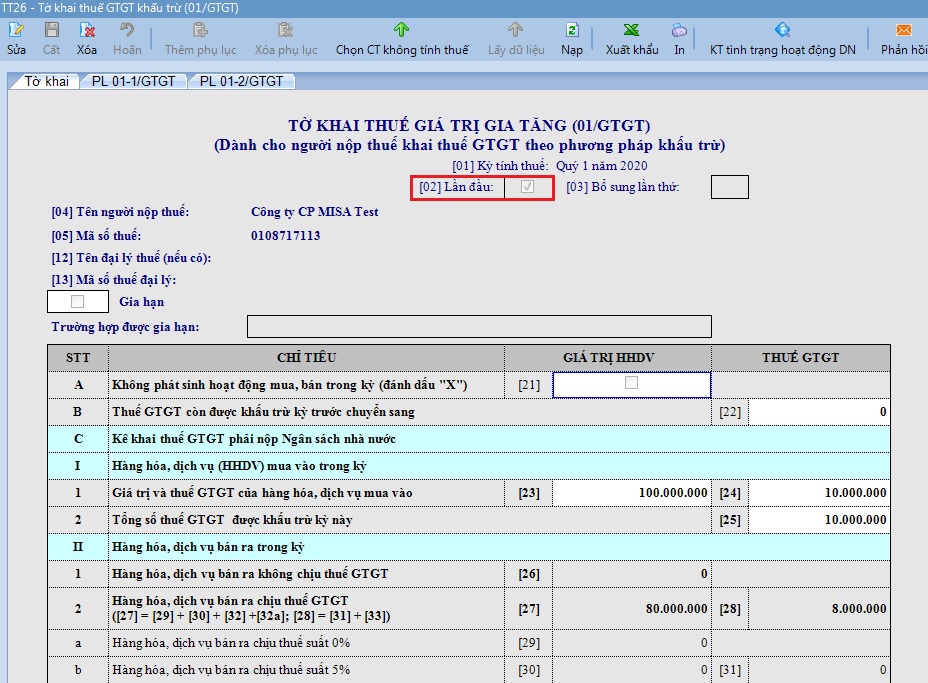Click the Sửa edit pencil icon
Image resolution: width=928 pixels, height=683 pixels.
click(16, 30)
